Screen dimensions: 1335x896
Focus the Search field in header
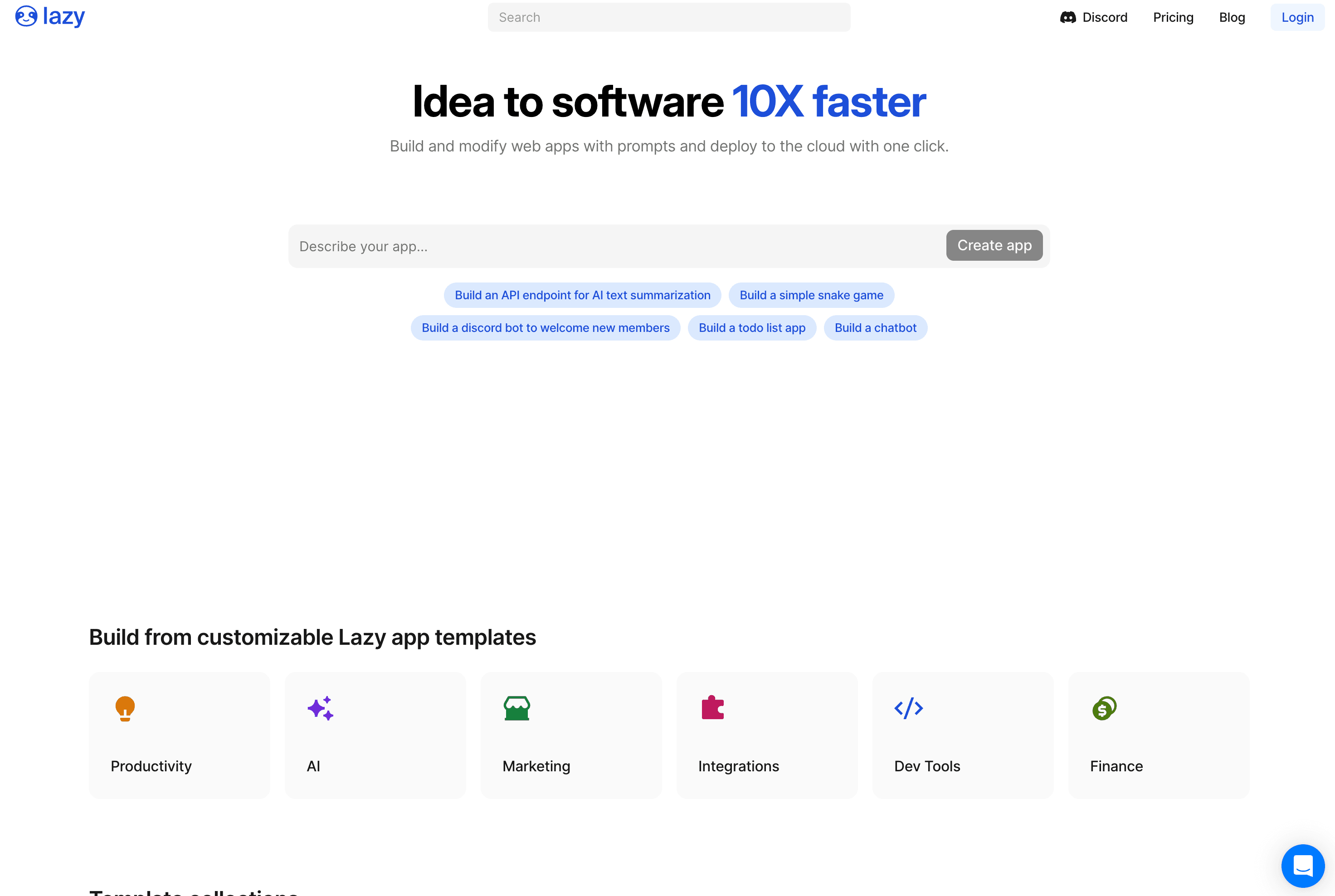(x=669, y=17)
